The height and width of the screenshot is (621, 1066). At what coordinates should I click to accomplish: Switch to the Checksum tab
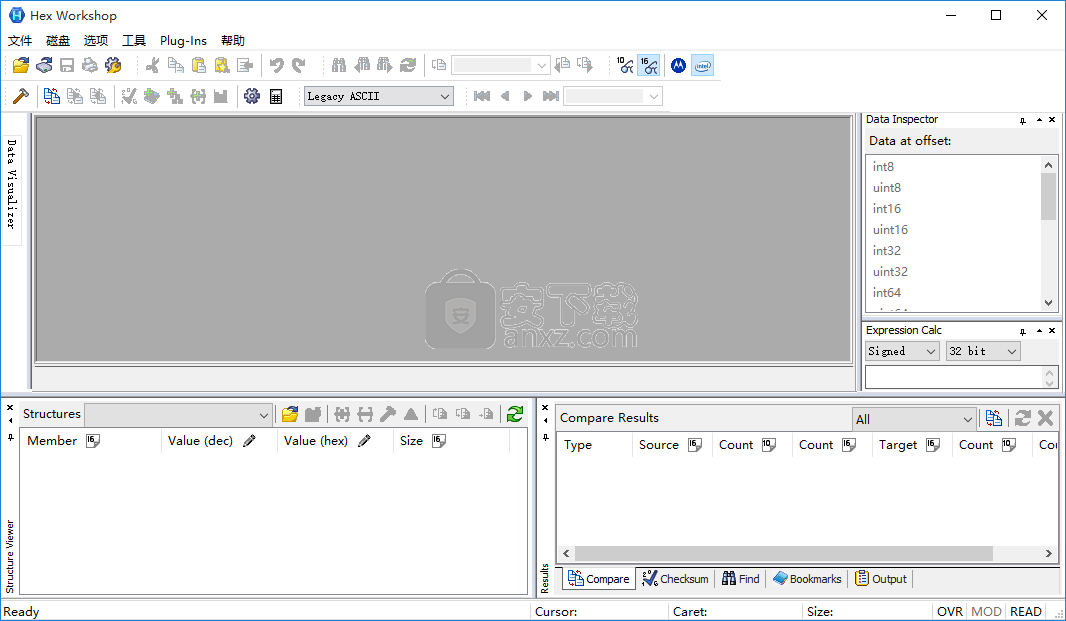pos(675,579)
